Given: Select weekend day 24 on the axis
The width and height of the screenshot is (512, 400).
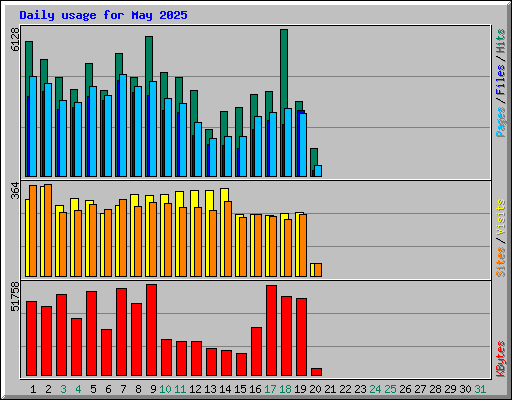Looking at the screenshot, I should 375,389.
